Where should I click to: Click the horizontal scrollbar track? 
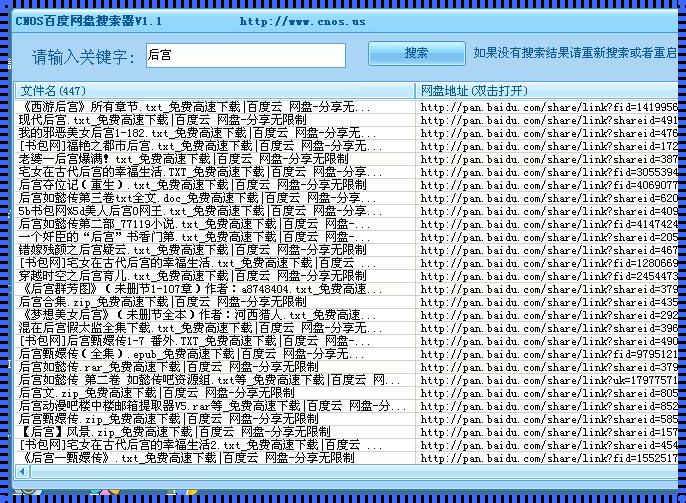coord(354,472)
